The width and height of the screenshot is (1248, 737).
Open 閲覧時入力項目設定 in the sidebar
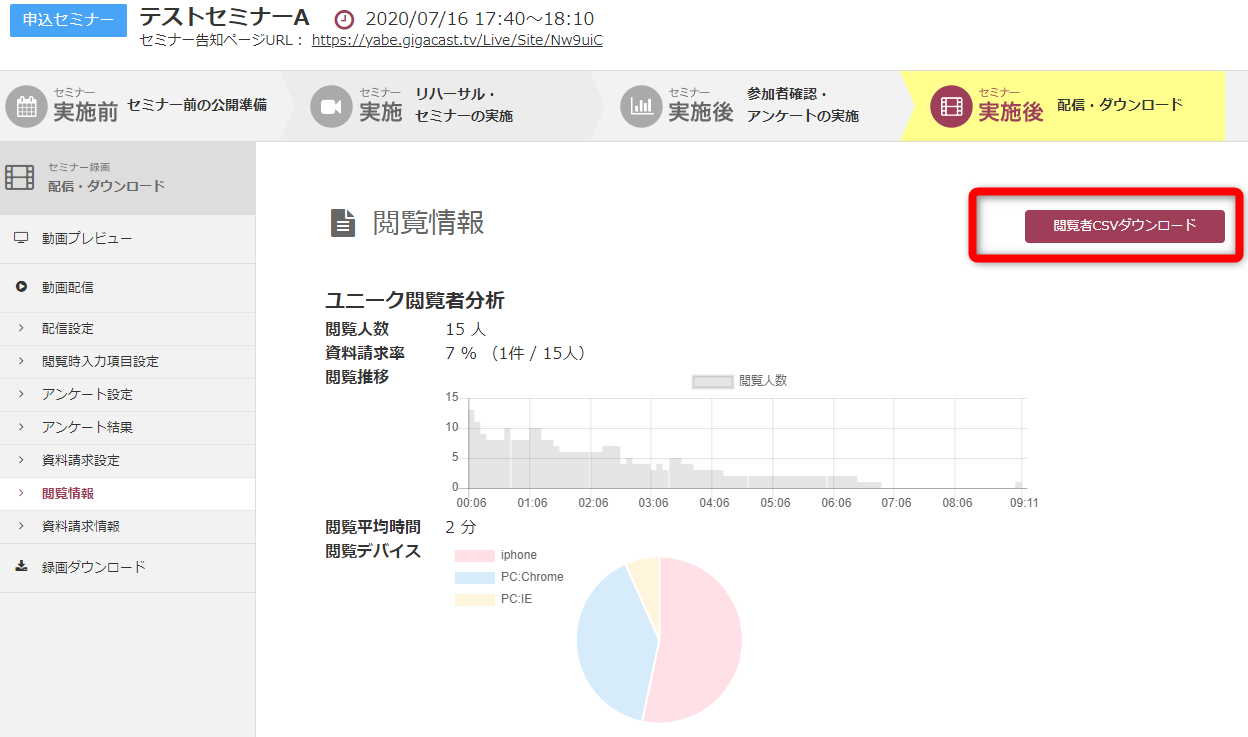tap(100, 361)
